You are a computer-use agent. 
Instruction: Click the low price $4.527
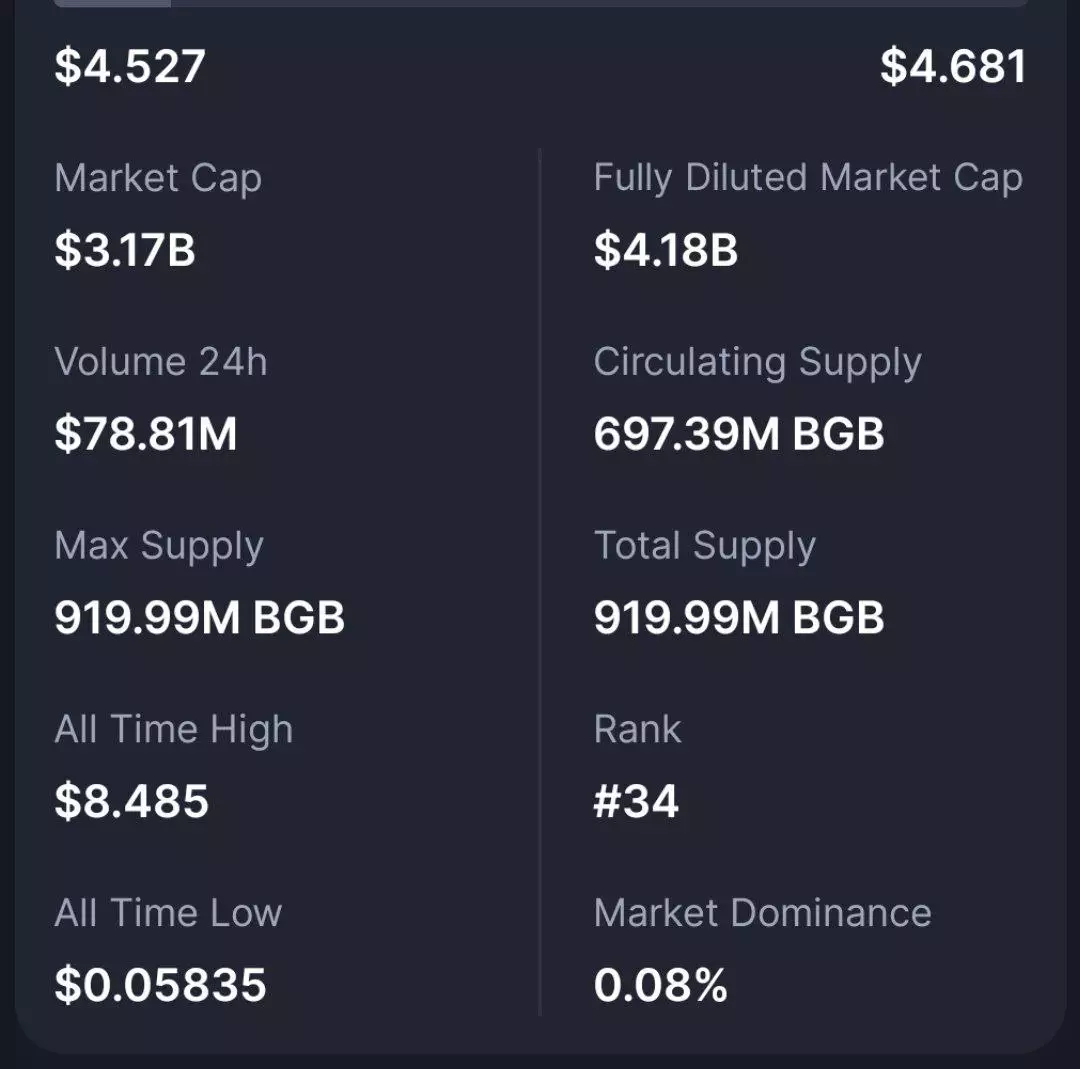130,66
